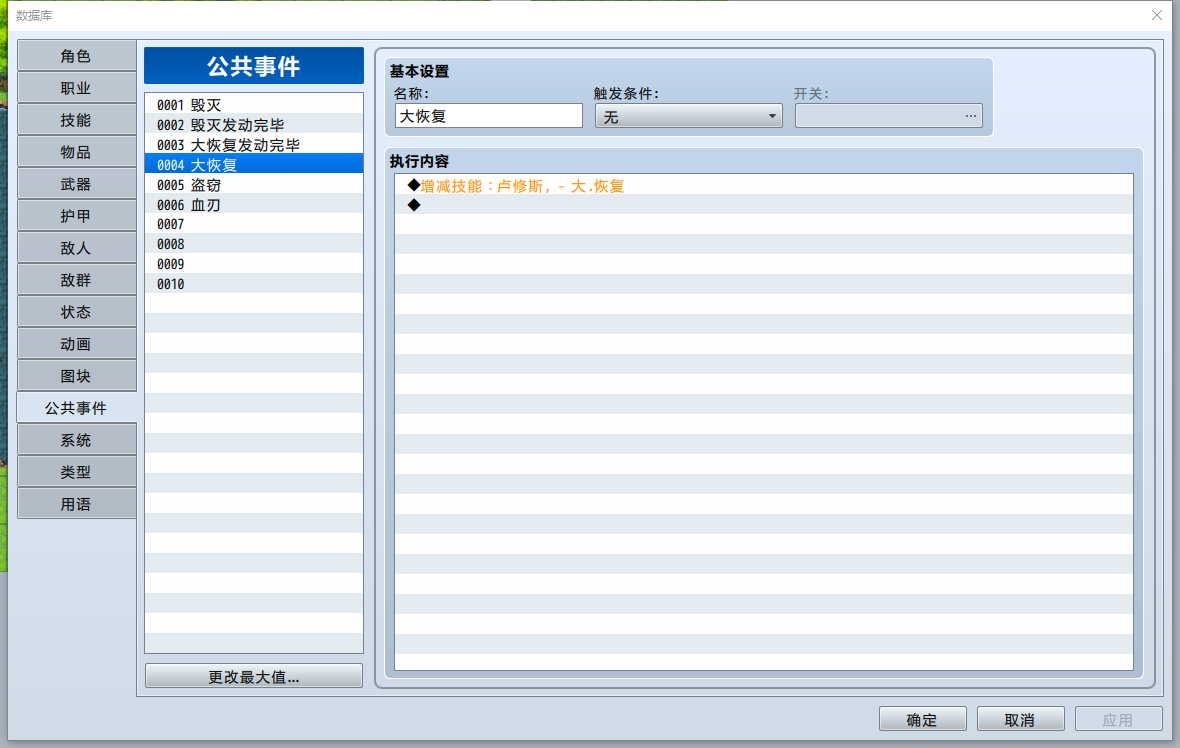The image size is (1180, 748).
Task: Select empty common event 0010
Action: (x=254, y=284)
